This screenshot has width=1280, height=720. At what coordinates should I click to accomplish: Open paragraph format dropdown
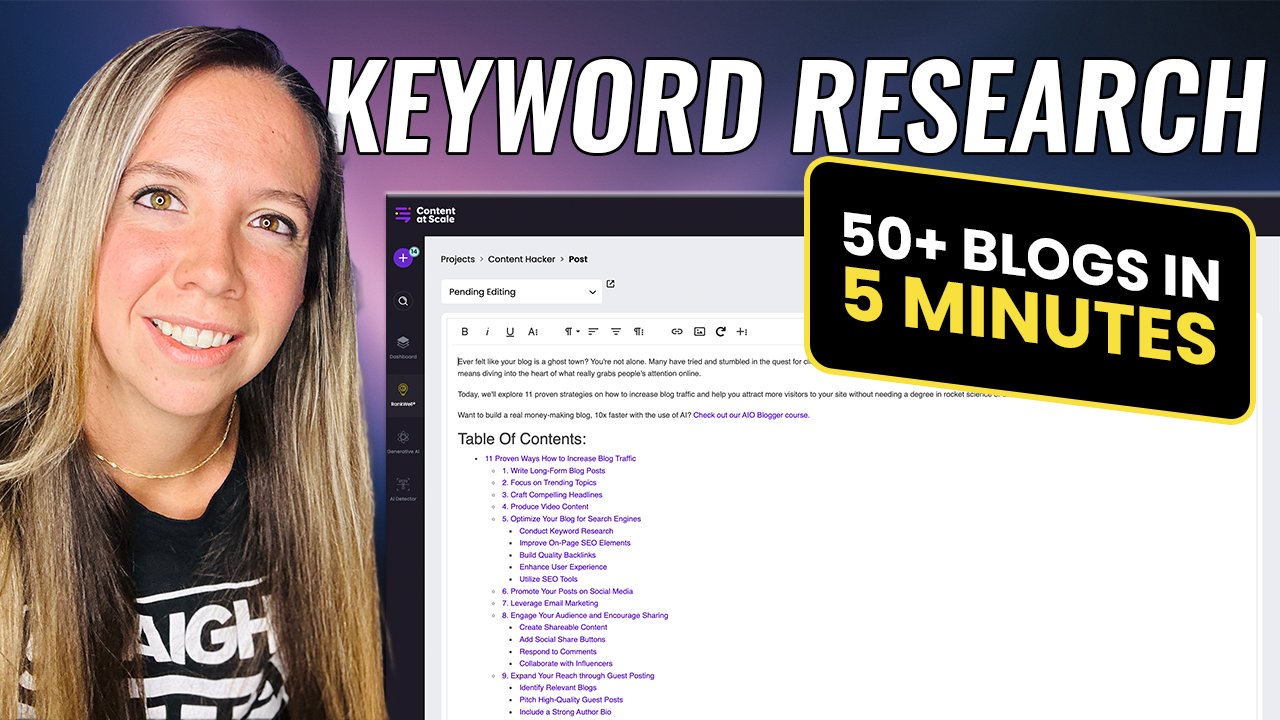[x=571, y=331]
